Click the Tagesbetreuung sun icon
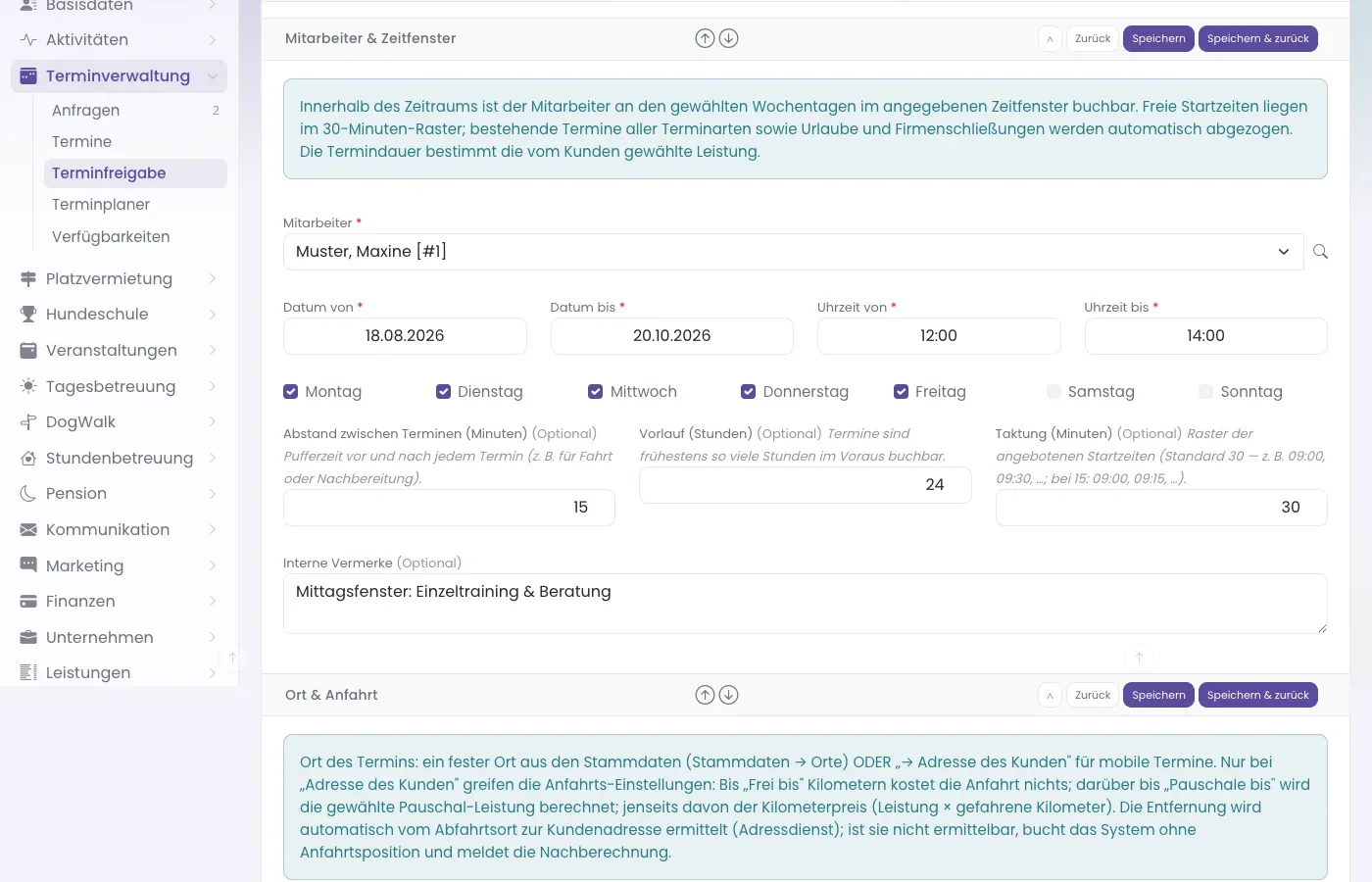The image size is (1372, 882). click(28, 387)
